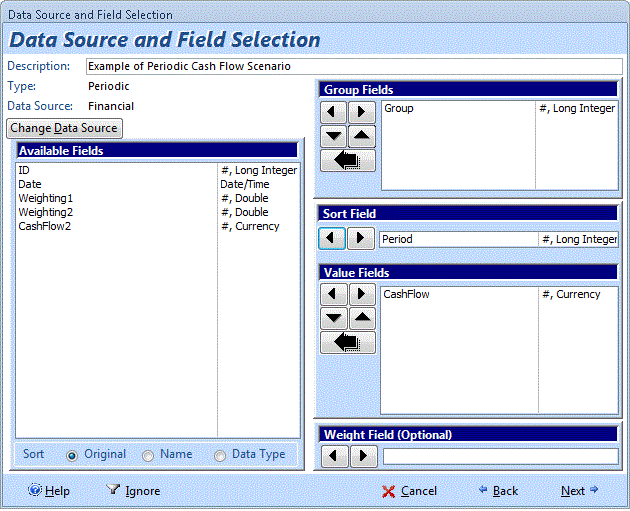Click Change Data Source button
The height and width of the screenshot is (511, 630).
click(64, 129)
